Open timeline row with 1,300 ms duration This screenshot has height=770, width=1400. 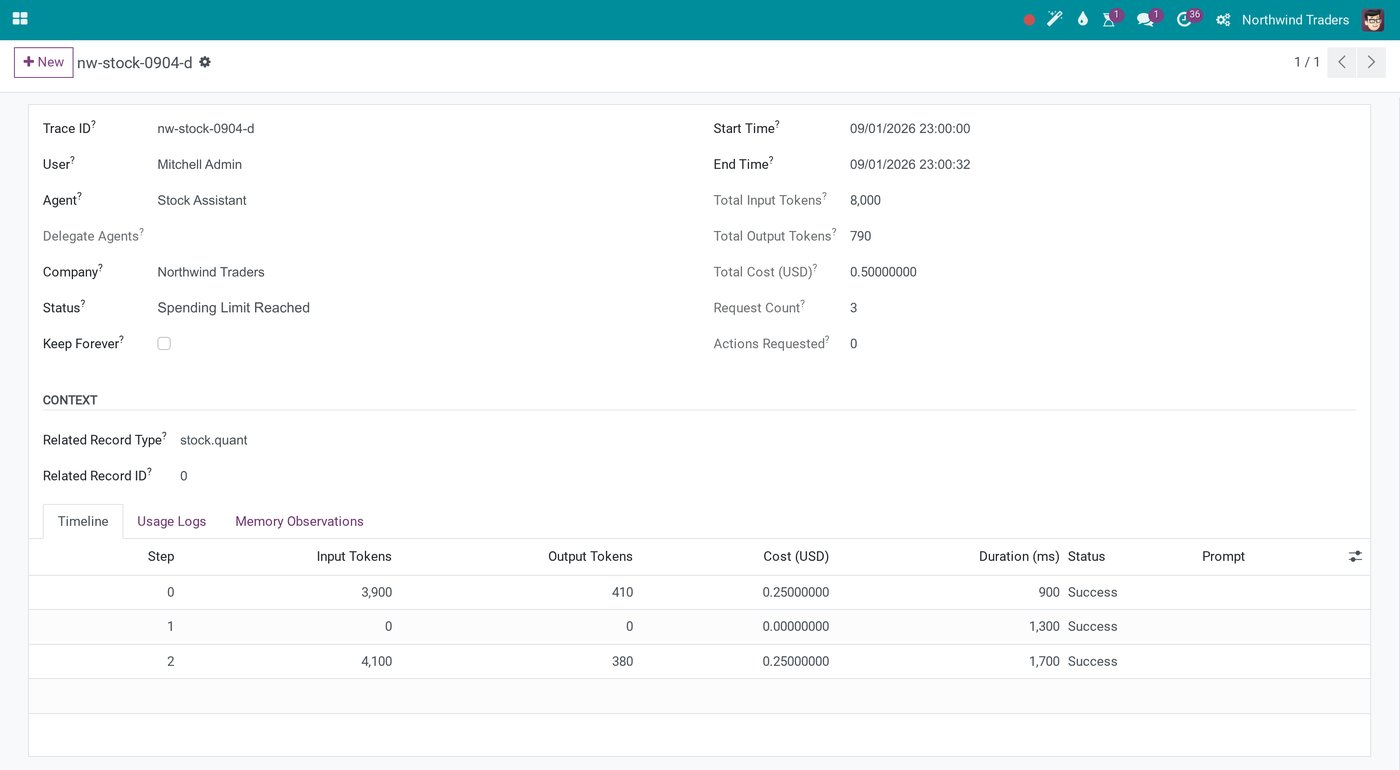(699, 627)
